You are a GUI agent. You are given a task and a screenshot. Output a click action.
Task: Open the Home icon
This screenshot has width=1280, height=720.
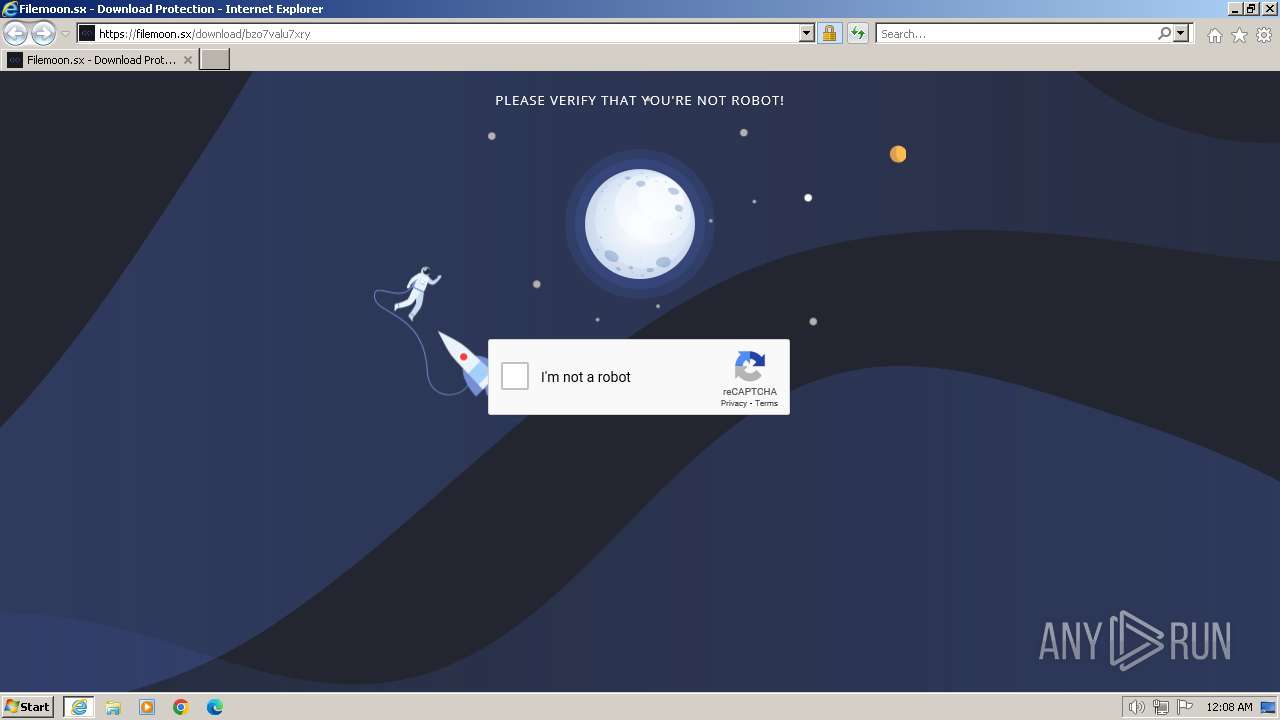tap(1214, 35)
